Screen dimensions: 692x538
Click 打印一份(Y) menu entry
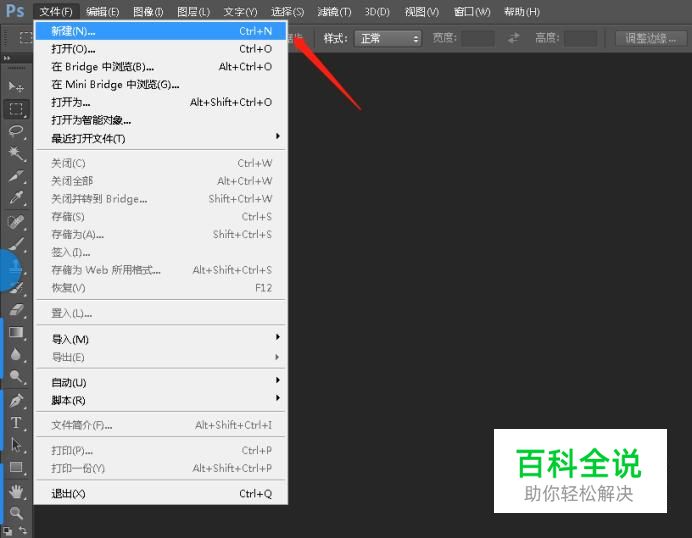coord(161,468)
